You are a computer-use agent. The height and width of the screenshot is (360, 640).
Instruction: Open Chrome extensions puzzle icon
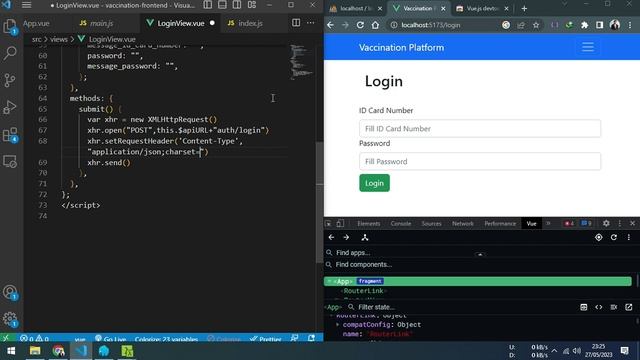(584, 25)
